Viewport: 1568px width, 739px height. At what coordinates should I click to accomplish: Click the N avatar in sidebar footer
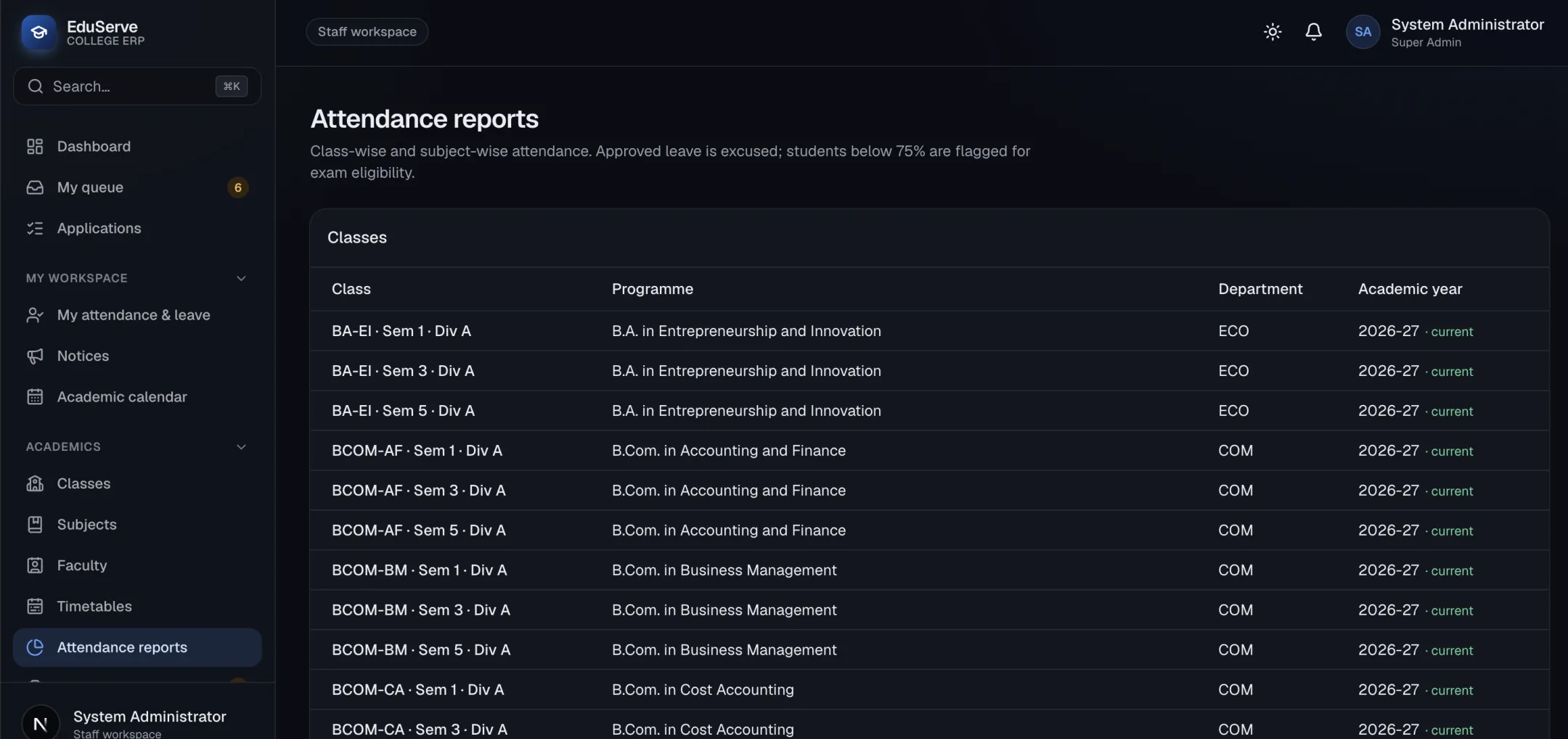click(41, 722)
